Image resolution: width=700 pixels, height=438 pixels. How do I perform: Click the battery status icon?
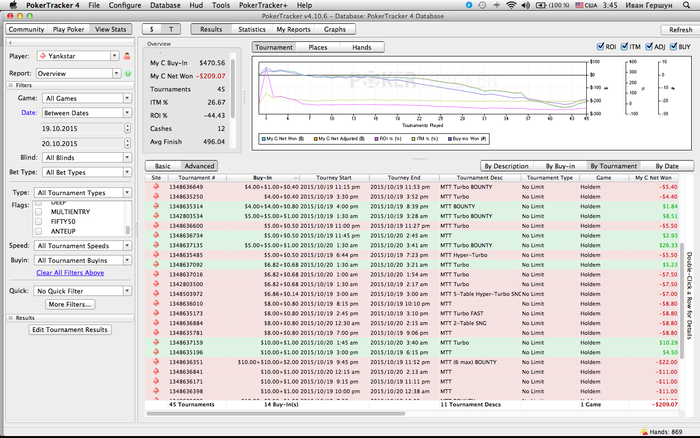click(x=541, y=5)
